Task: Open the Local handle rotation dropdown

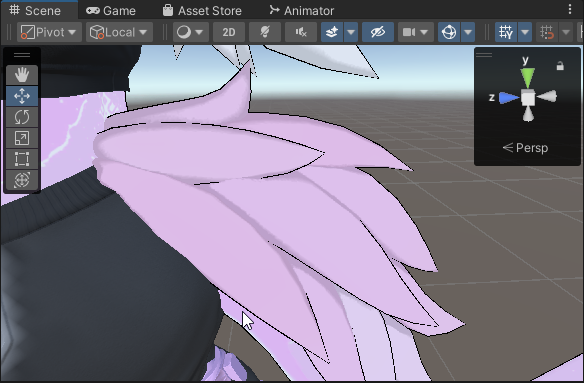Action: click(x=120, y=32)
